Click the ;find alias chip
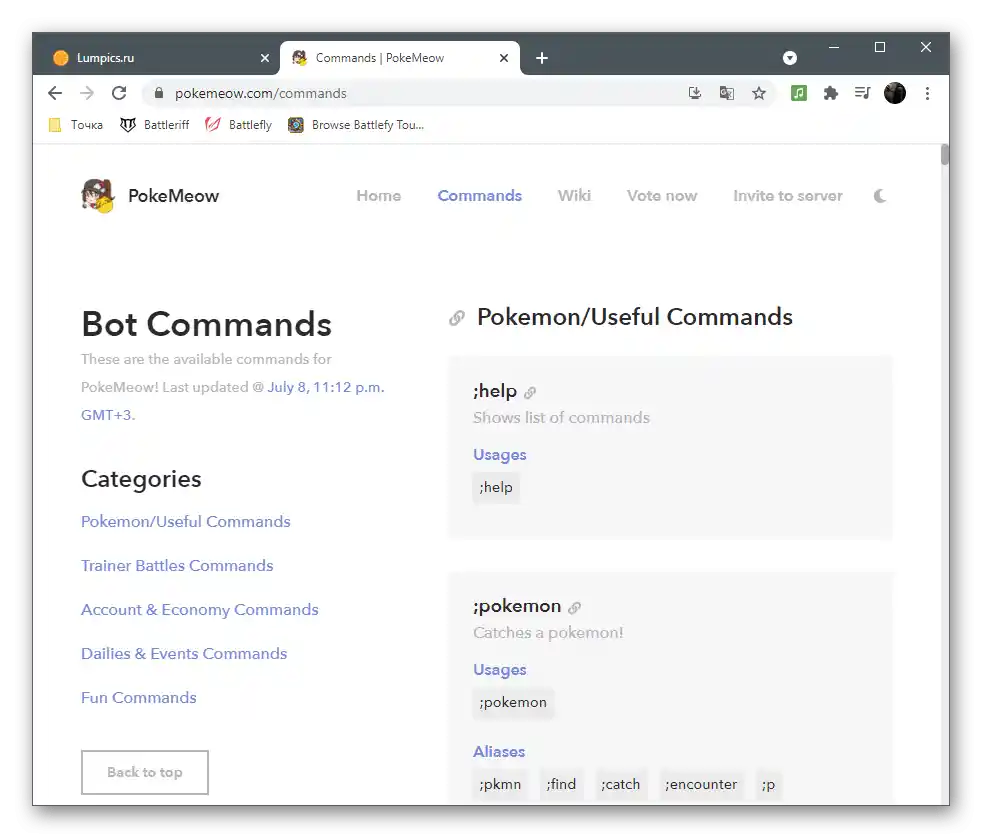 tap(561, 785)
